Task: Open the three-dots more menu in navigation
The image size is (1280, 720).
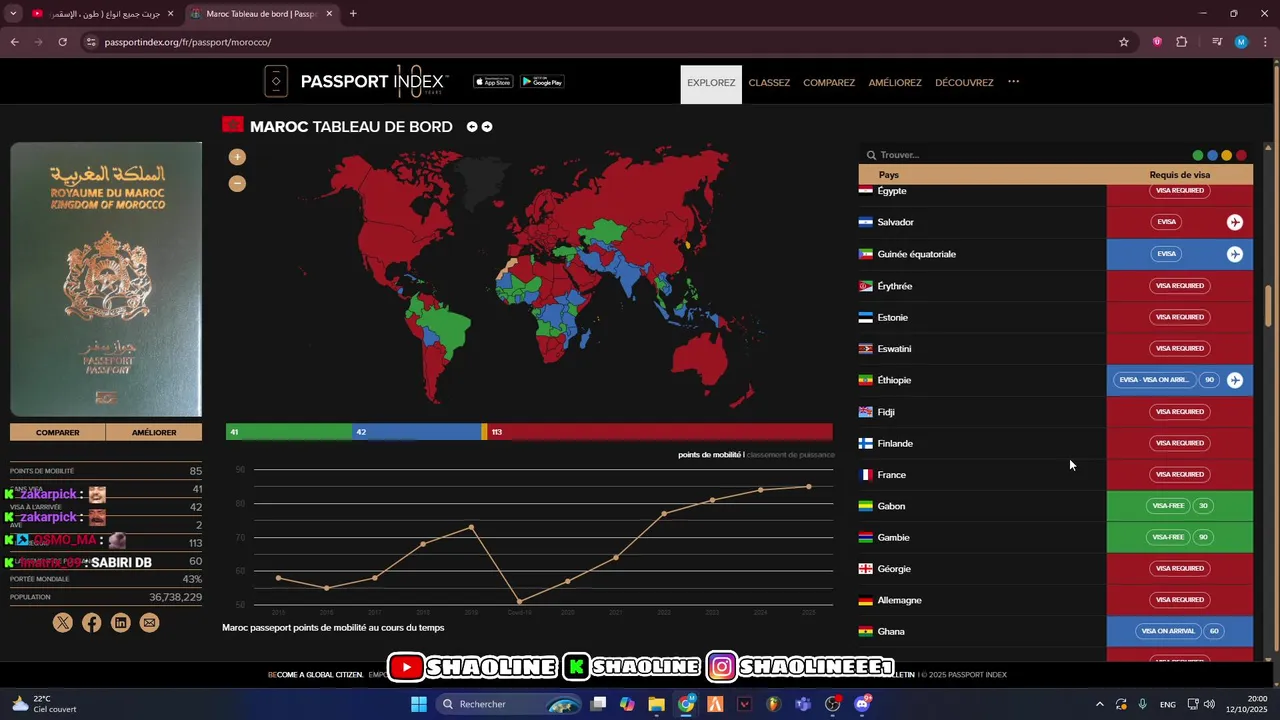Action: pyautogui.click(x=1013, y=82)
